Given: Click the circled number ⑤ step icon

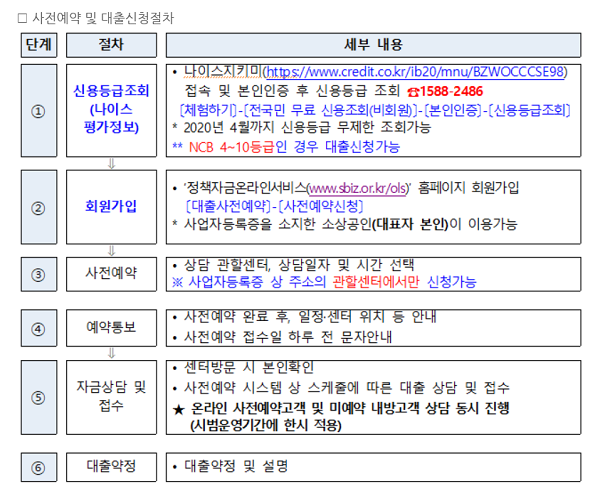Looking at the screenshot, I should point(37,397).
